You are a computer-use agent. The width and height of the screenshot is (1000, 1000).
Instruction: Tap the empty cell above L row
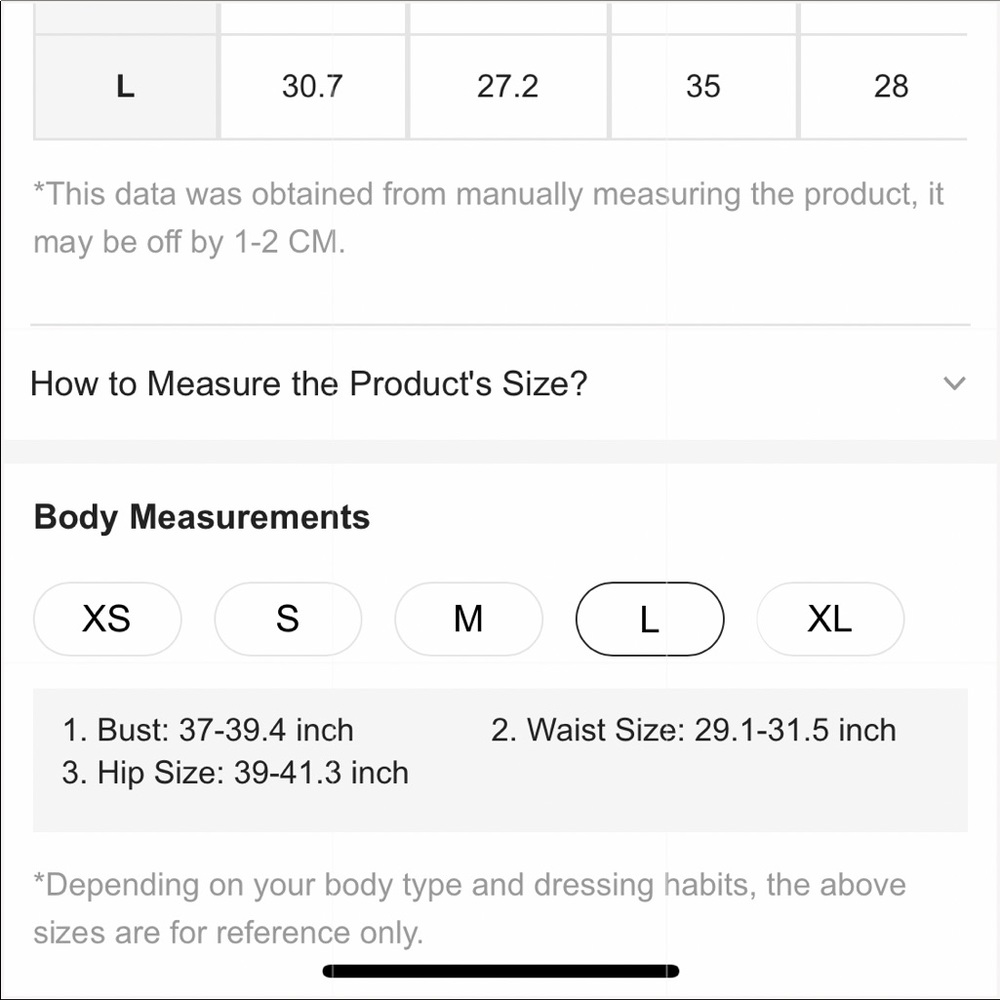125,17
